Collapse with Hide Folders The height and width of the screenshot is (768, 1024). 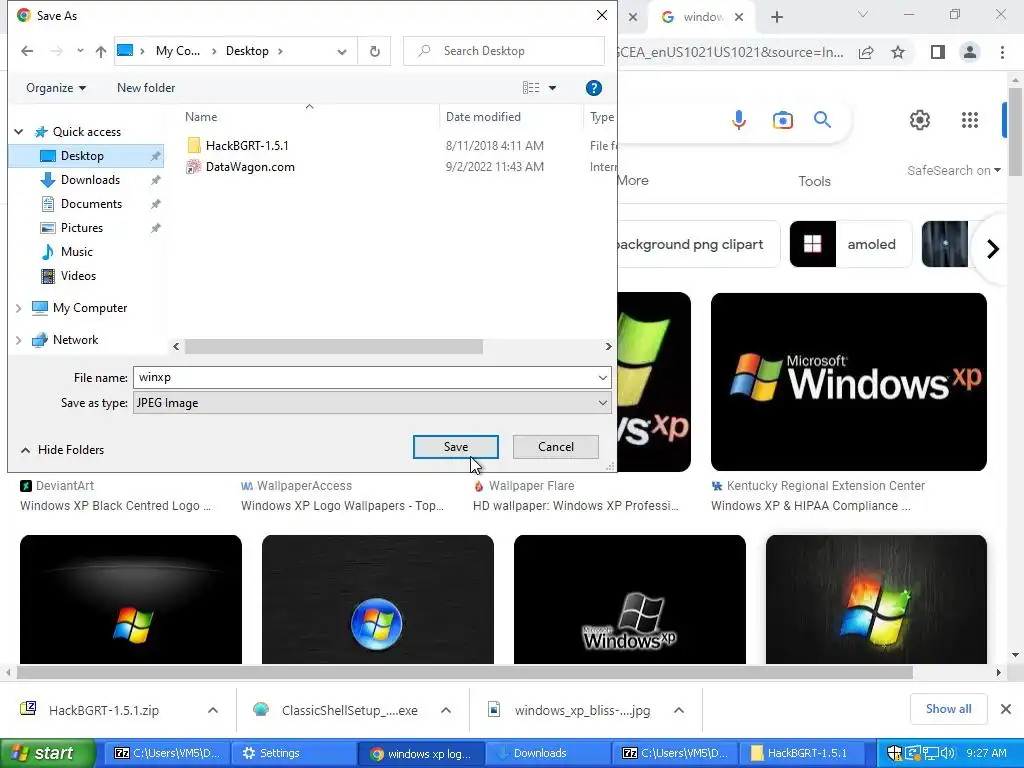pyautogui.click(x=63, y=450)
